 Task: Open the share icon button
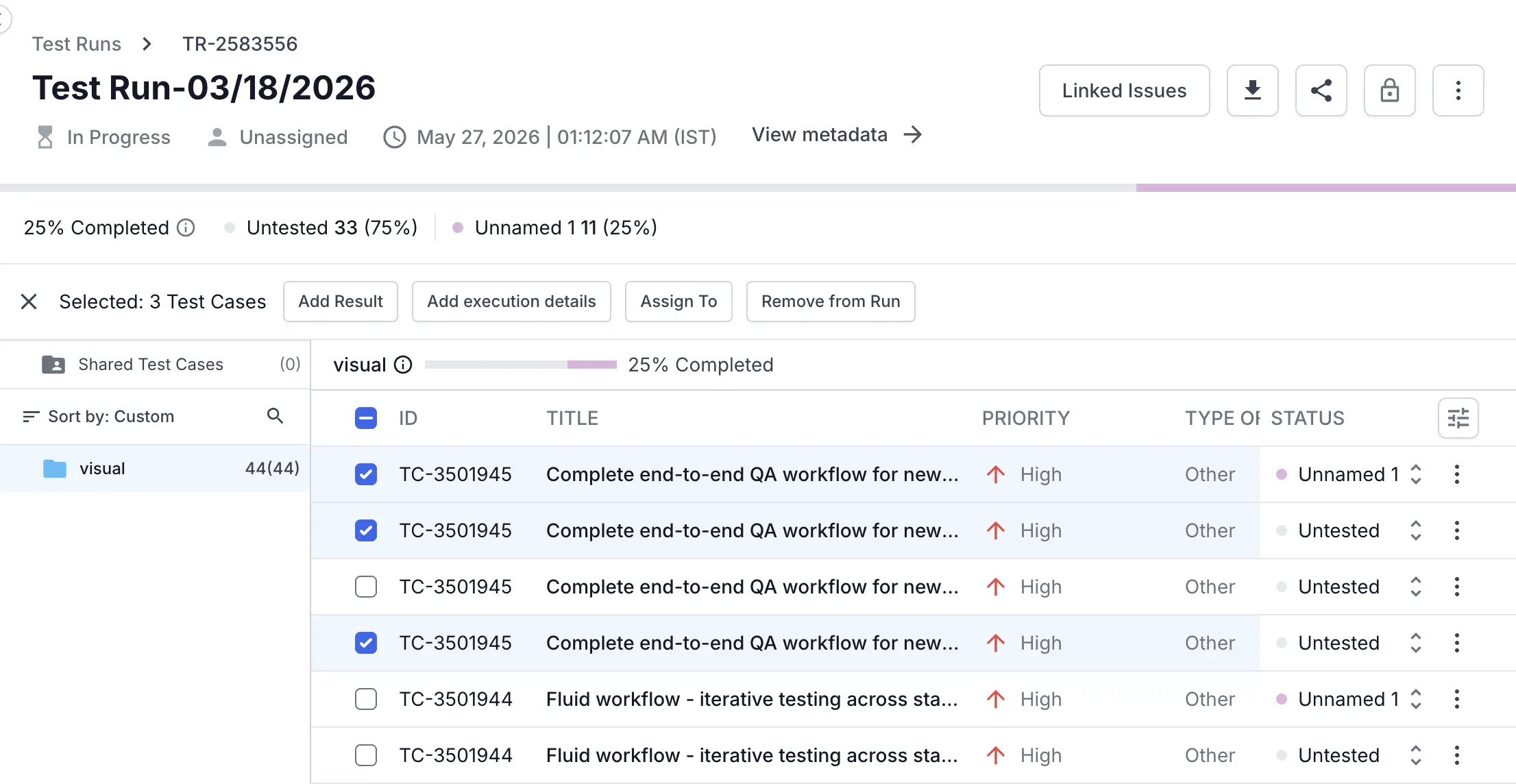1321,90
